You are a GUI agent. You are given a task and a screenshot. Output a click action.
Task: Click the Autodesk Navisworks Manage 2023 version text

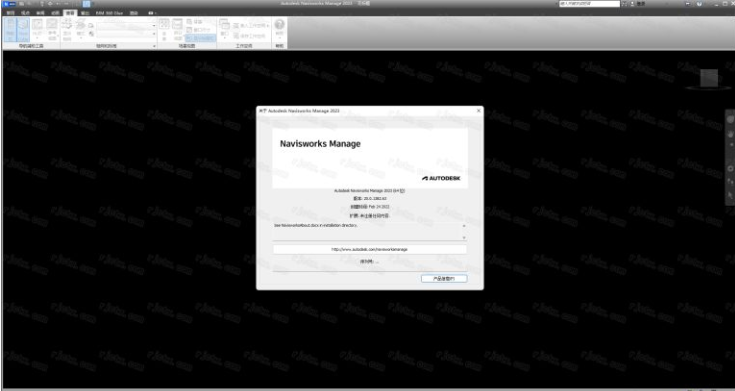(x=370, y=191)
